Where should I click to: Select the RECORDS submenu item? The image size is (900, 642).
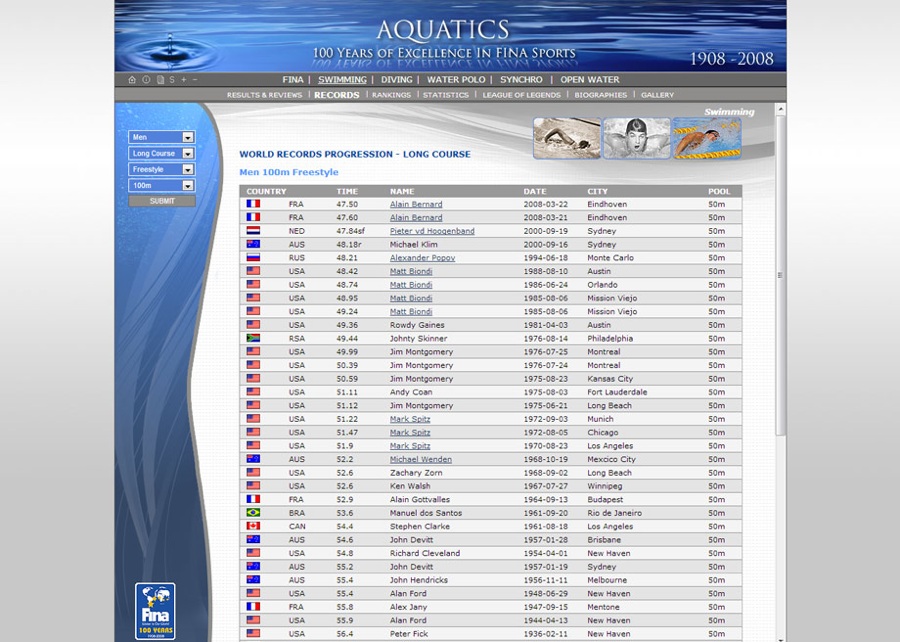[337, 95]
